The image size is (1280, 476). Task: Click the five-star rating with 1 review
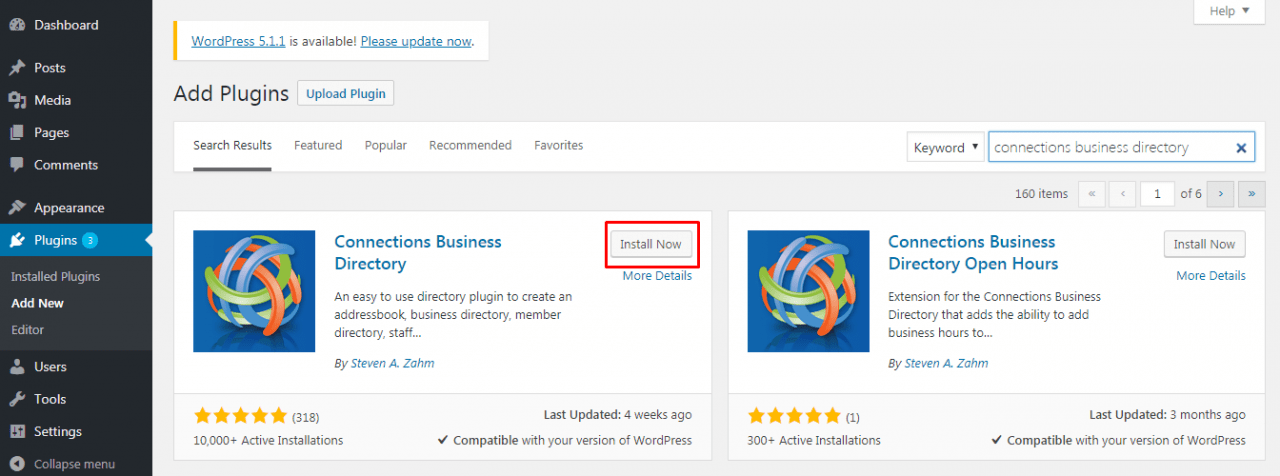794,416
